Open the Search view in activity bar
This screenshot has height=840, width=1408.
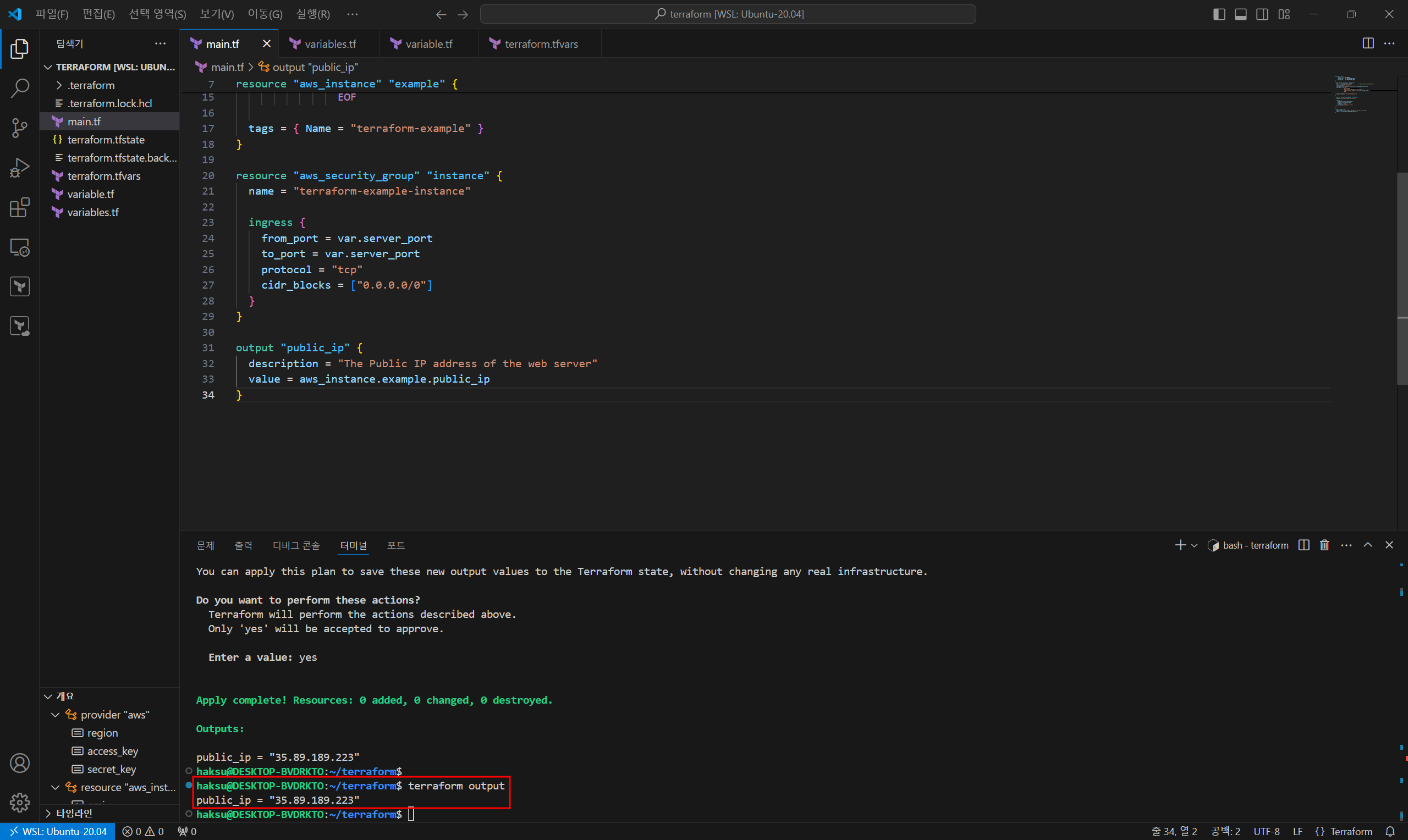click(20, 89)
